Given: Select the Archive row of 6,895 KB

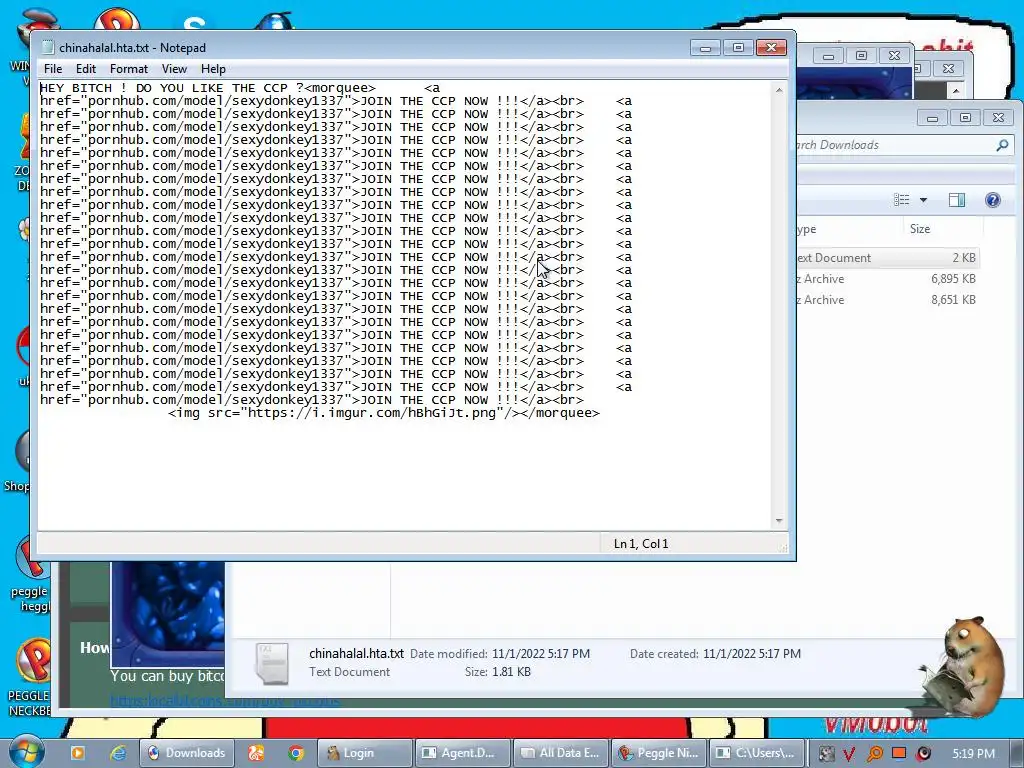Looking at the screenshot, I should 887,279.
